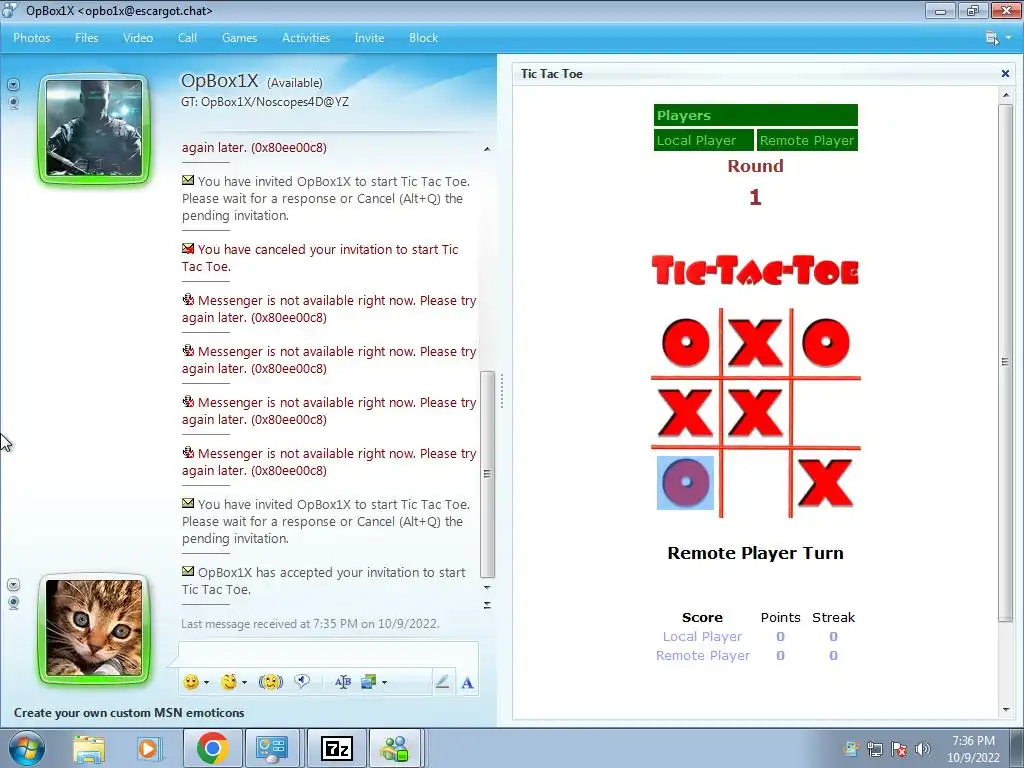The width and height of the screenshot is (1024, 768).
Task: Expand options arrow beside OpBox1X's picture
Action: [x=14, y=85]
